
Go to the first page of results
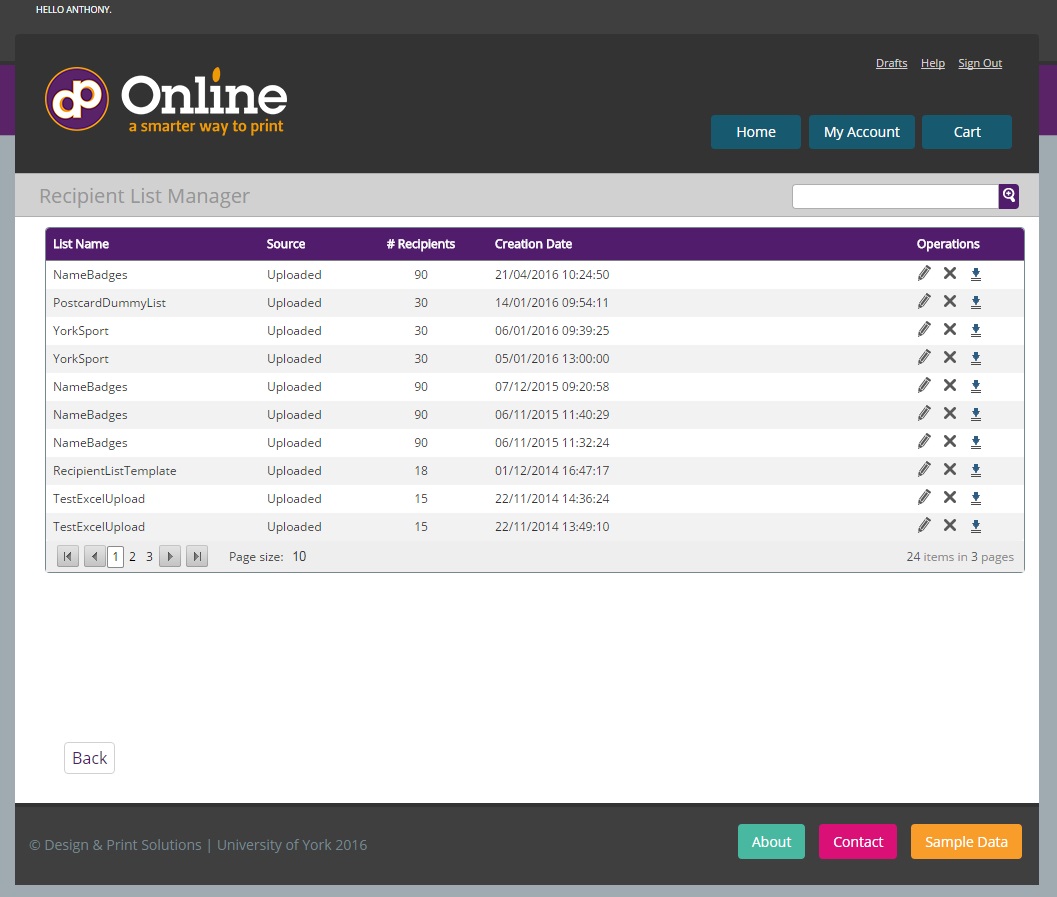tap(67, 557)
